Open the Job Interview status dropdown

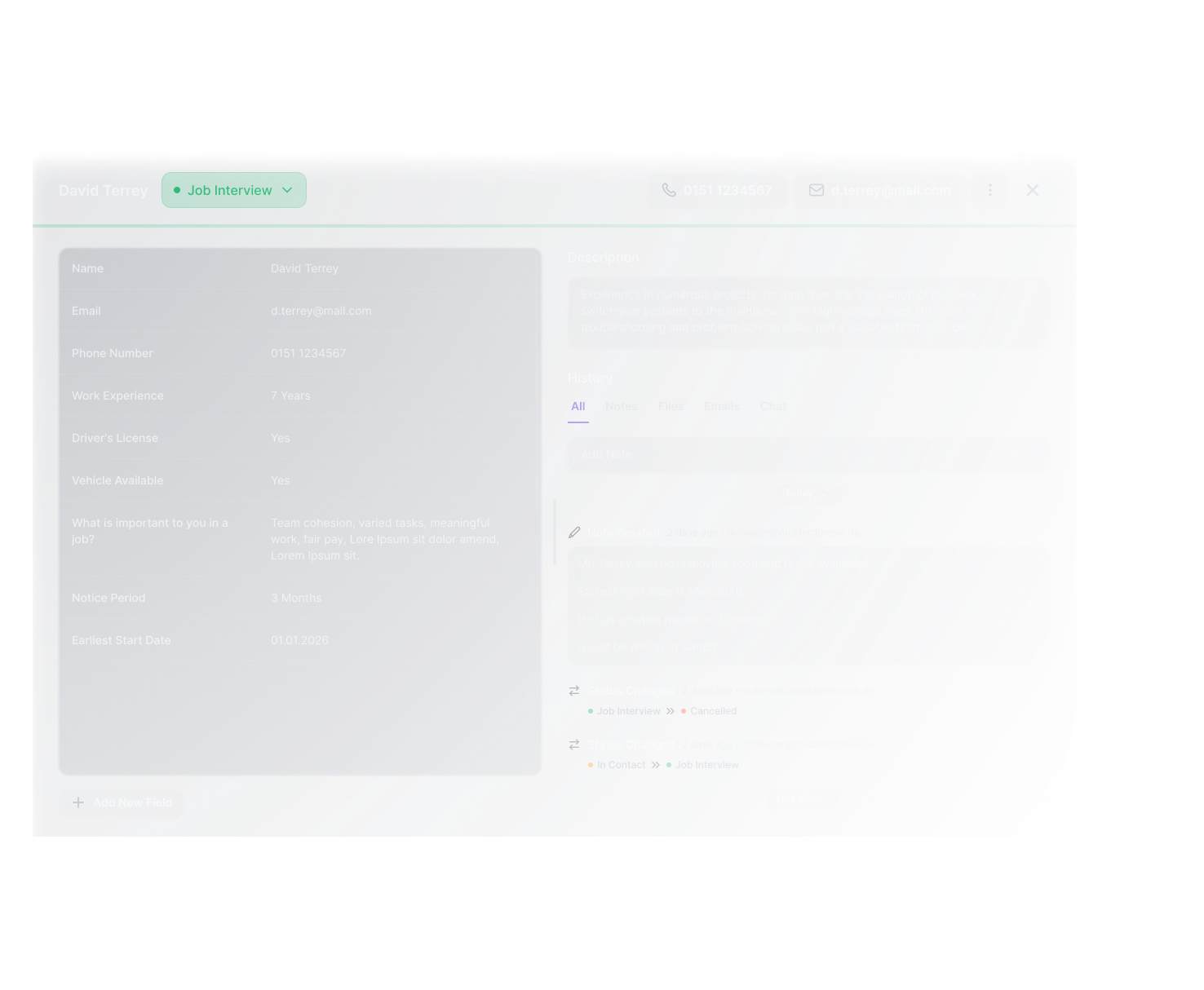point(233,190)
